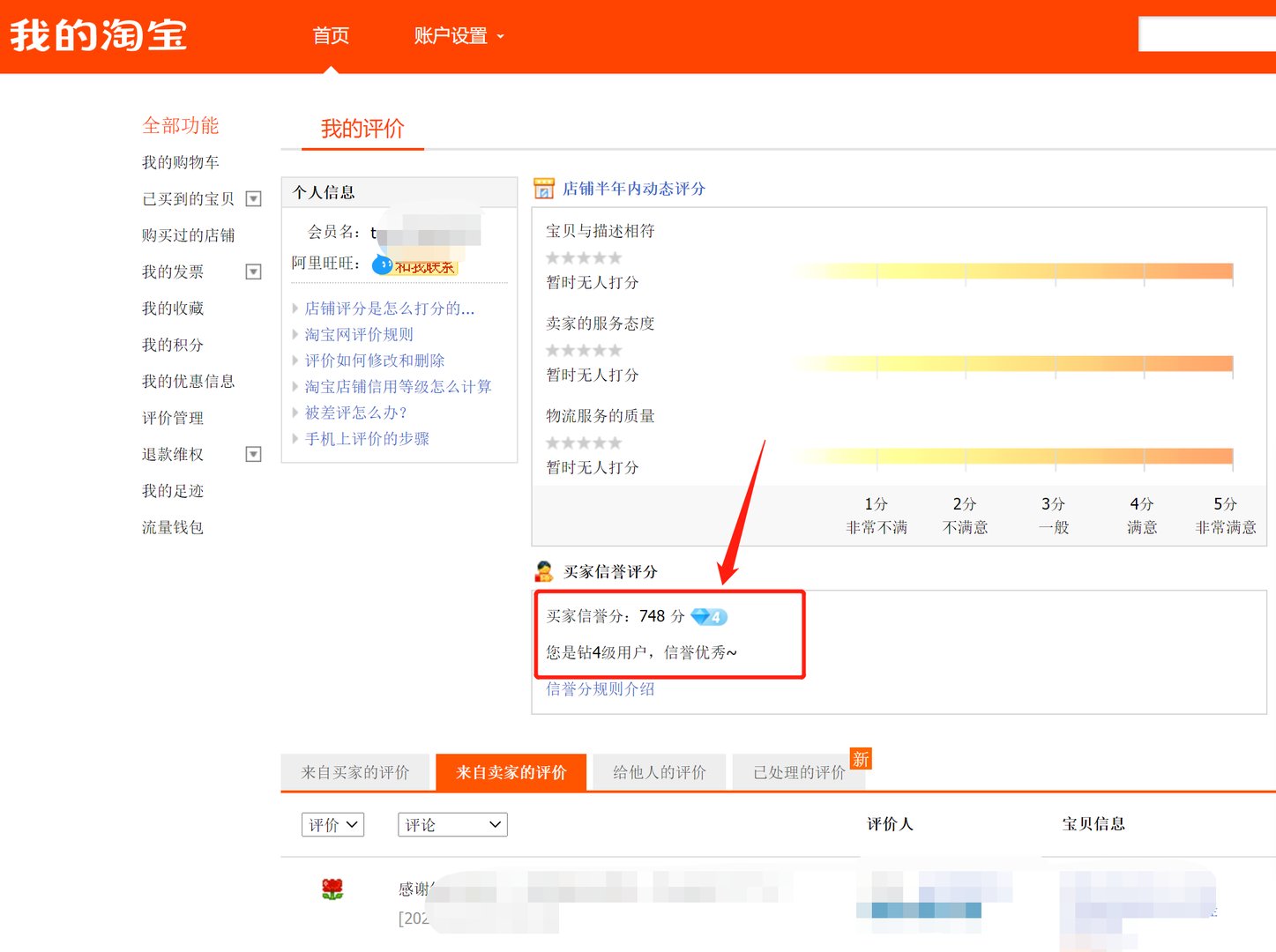1276x952 pixels.
Task: Open the 信誉分规则介绍 link
Action: [x=599, y=688]
